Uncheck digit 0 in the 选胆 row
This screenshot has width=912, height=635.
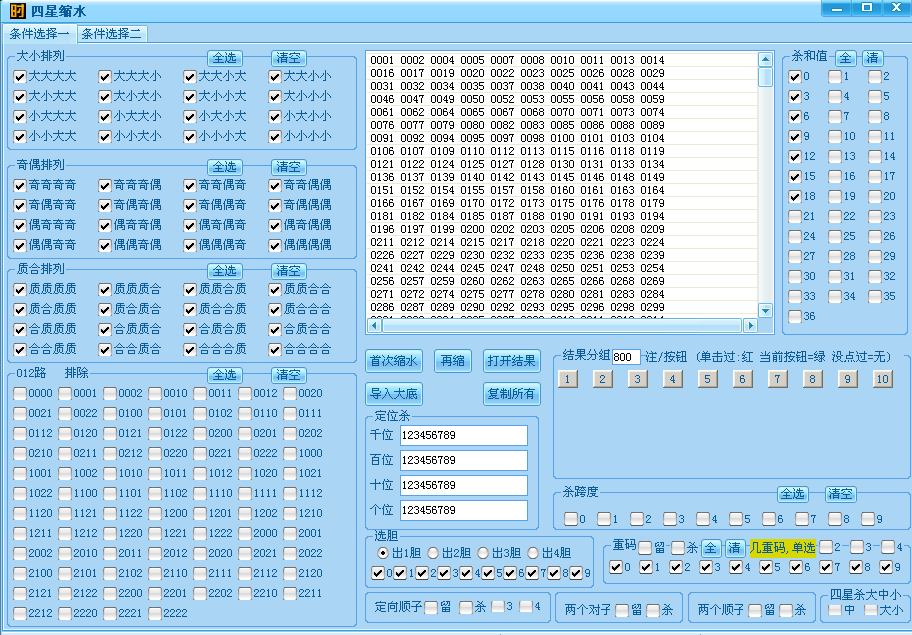point(378,573)
